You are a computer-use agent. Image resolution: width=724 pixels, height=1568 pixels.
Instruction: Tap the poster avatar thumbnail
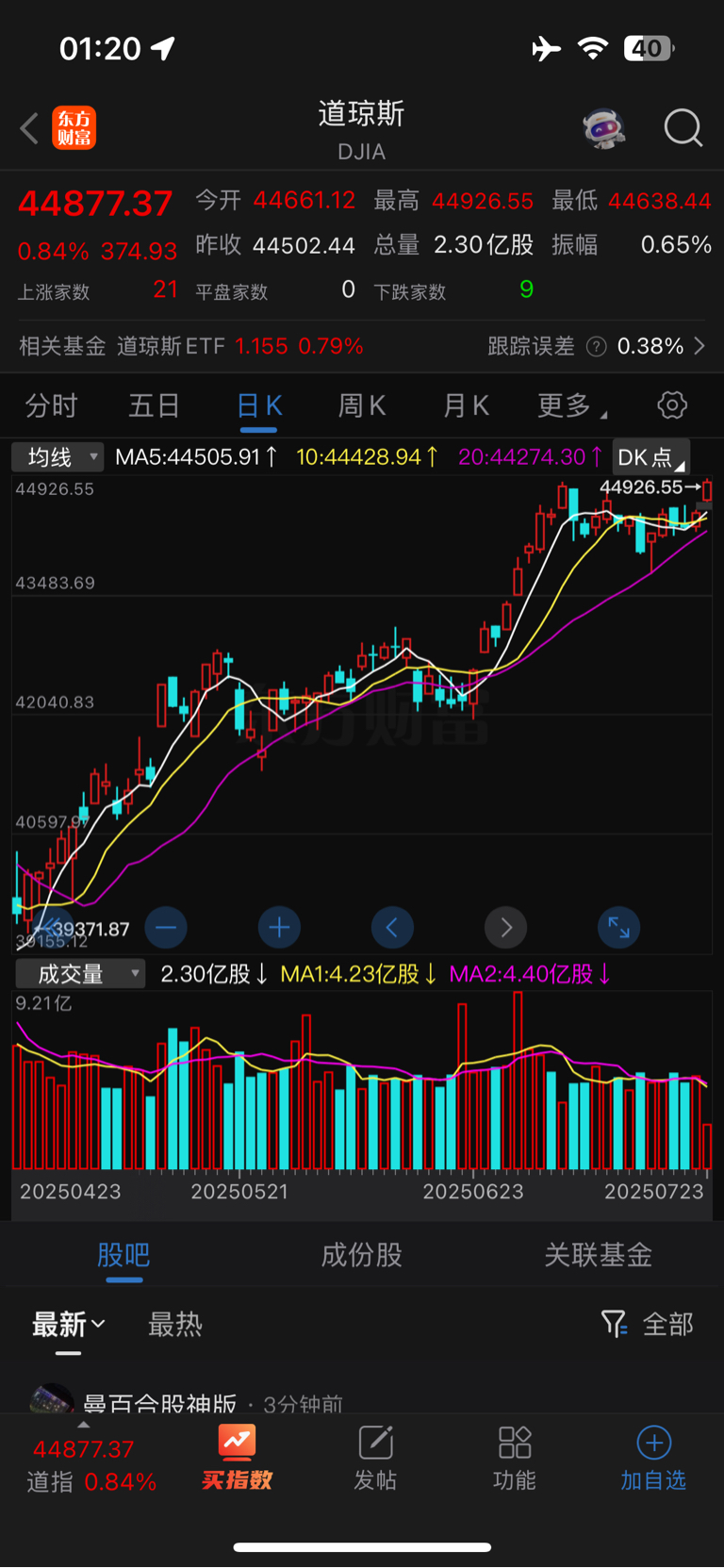pyautogui.click(x=52, y=1399)
